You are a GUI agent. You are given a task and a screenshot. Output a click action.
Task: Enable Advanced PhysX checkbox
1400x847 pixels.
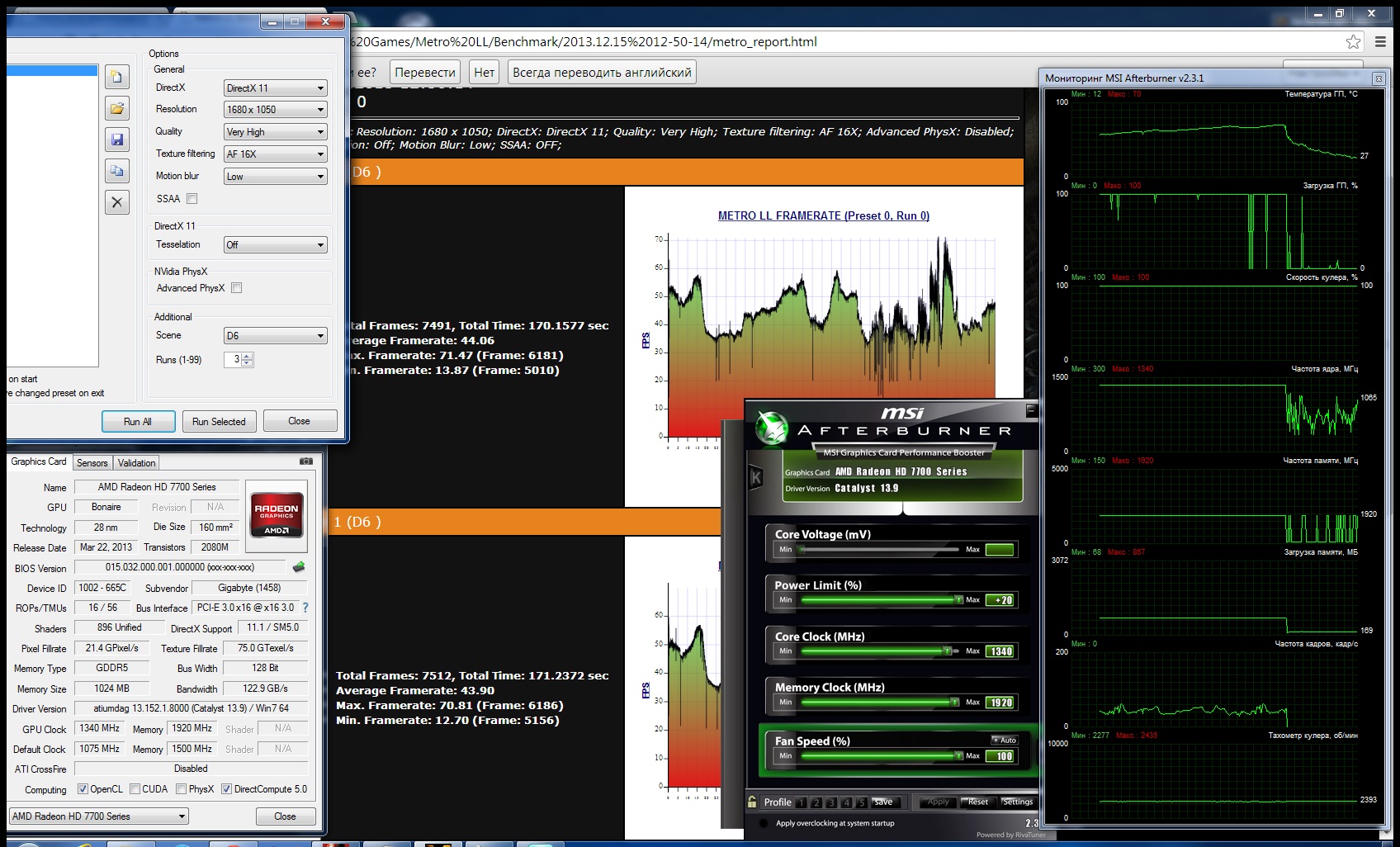pyautogui.click(x=237, y=288)
